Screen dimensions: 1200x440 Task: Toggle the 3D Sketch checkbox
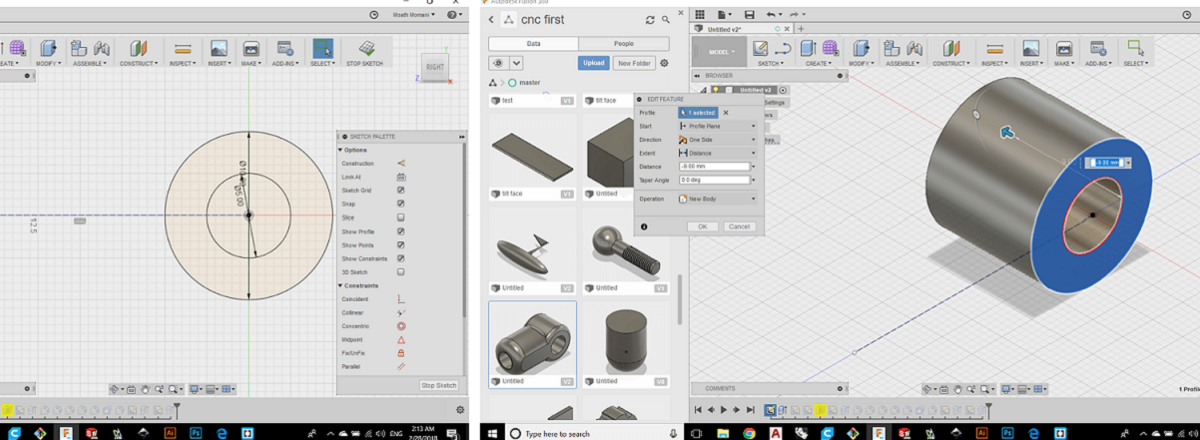click(x=401, y=271)
